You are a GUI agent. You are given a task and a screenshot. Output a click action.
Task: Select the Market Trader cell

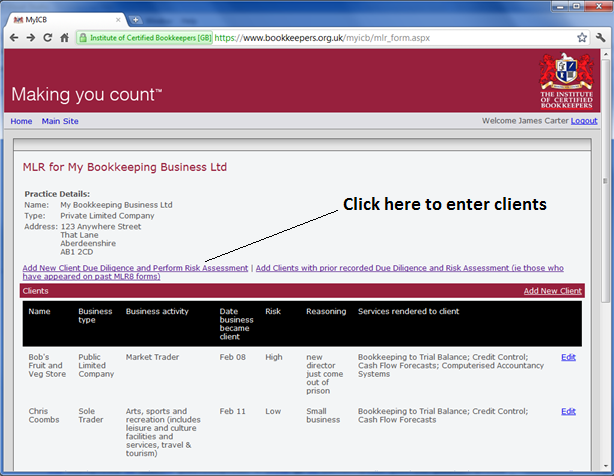click(x=152, y=357)
